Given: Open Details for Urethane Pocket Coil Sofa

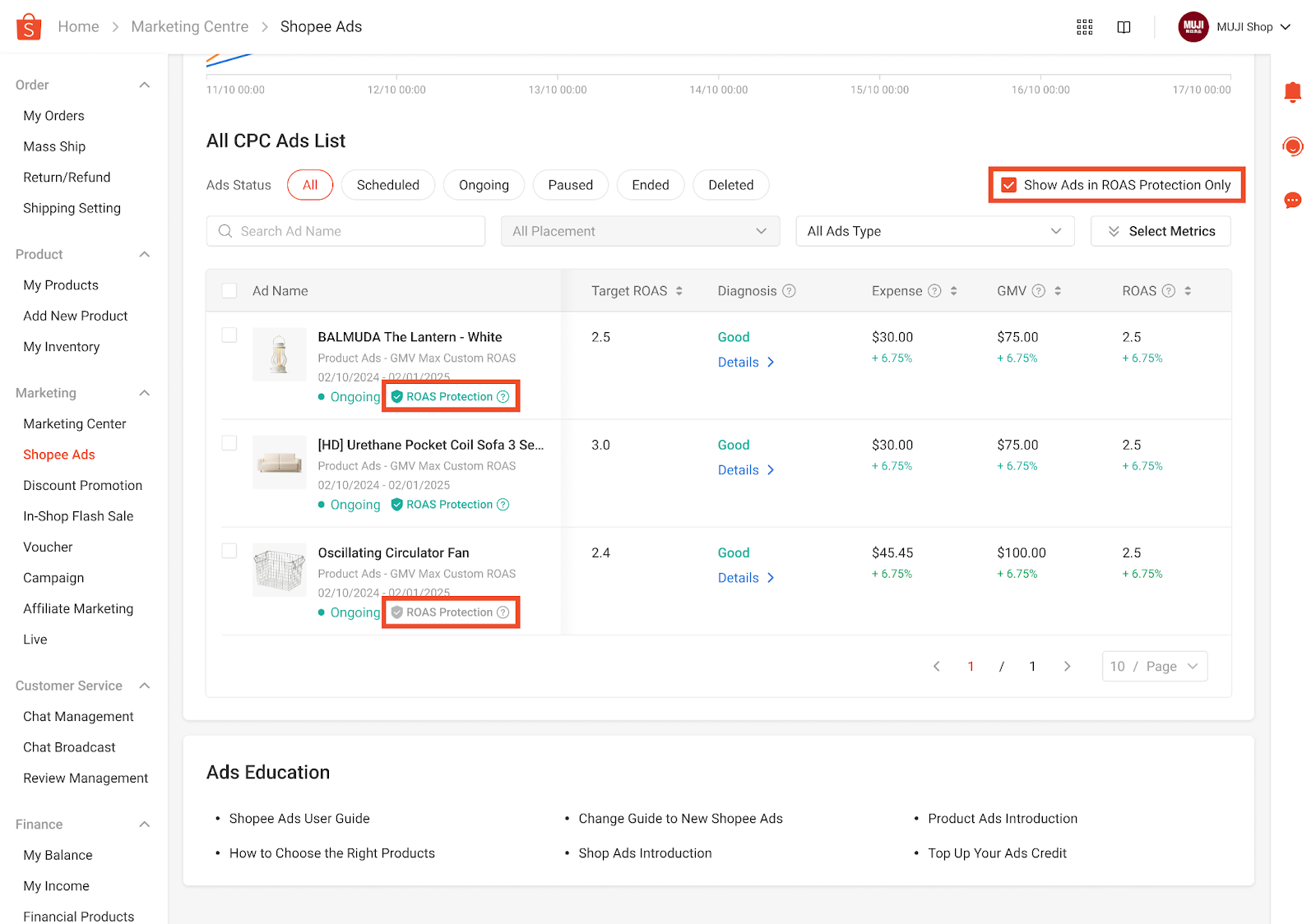Looking at the screenshot, I should pyautogui.click(x=746, y=470).
